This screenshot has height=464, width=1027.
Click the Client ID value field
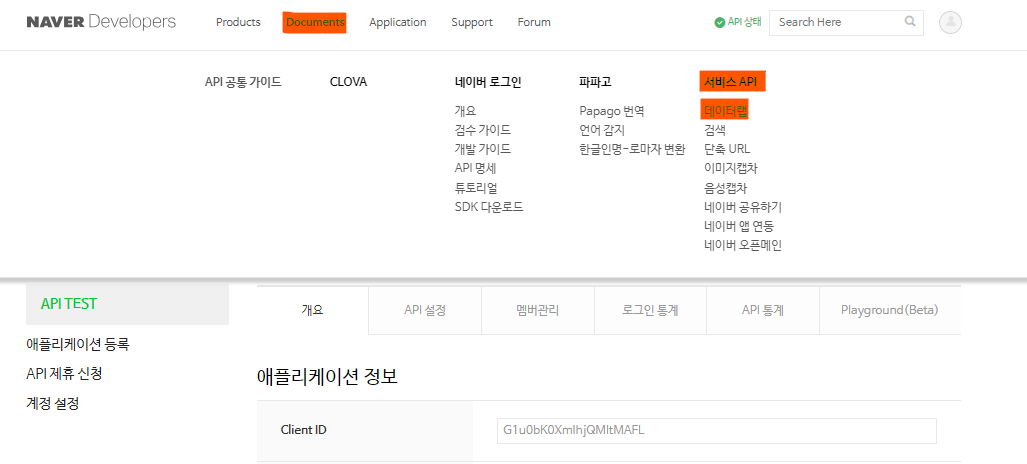point(717,431)
